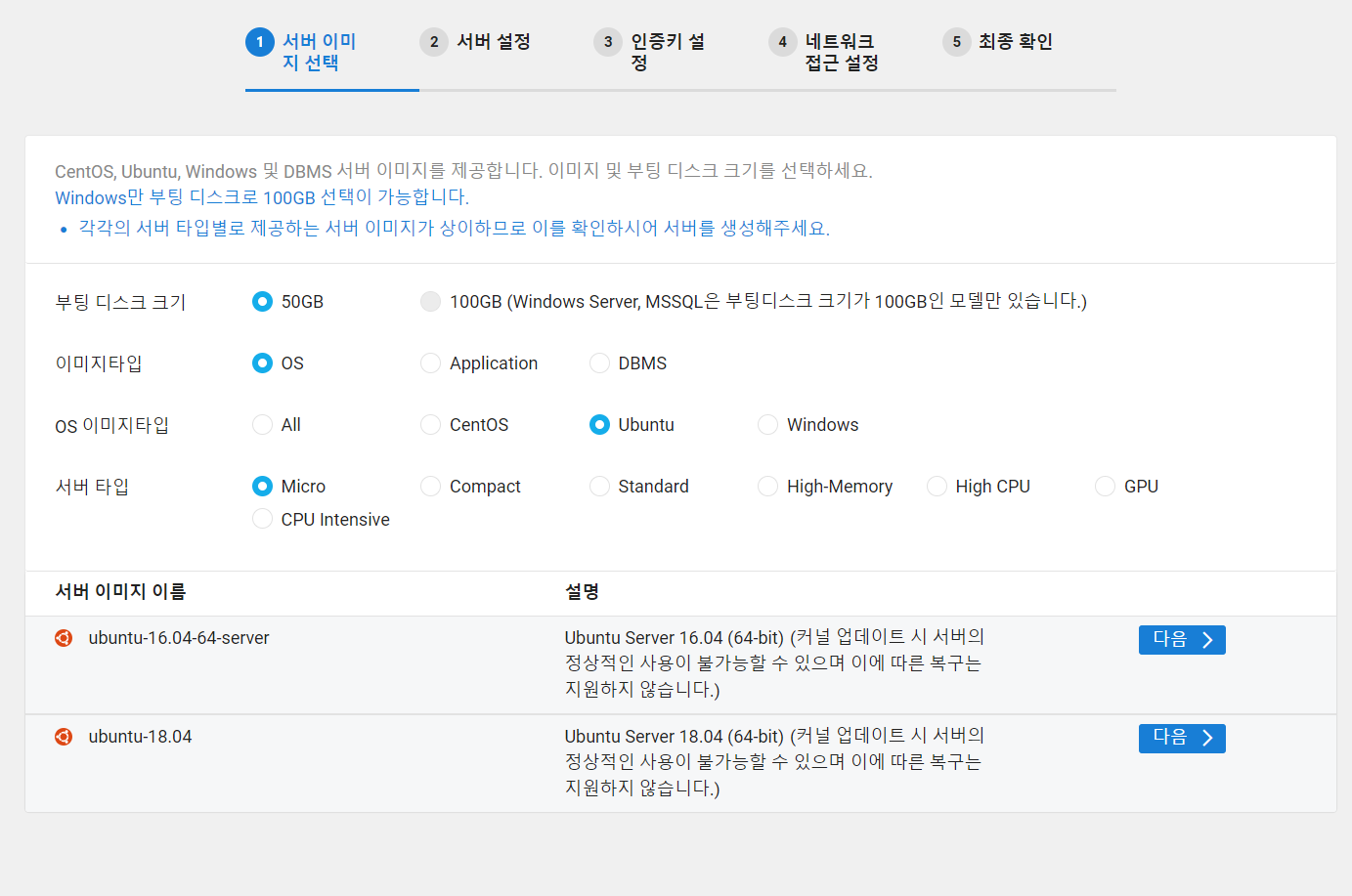Go to the 서버 설정 step
1352x896 pixels.
click(x=494, y=41)
